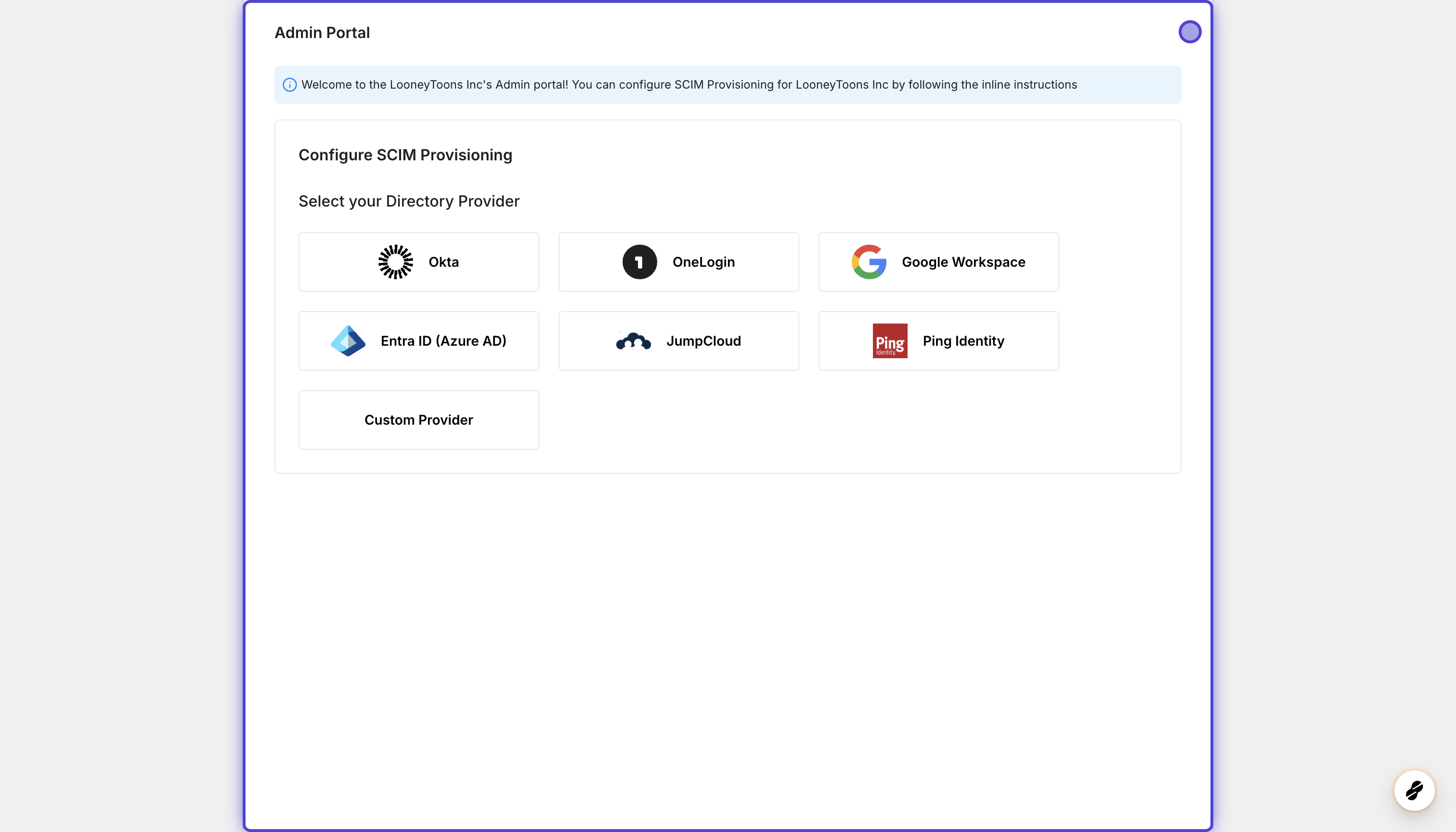Configure JumpCloud as the directory provider

tap(678, 340)
